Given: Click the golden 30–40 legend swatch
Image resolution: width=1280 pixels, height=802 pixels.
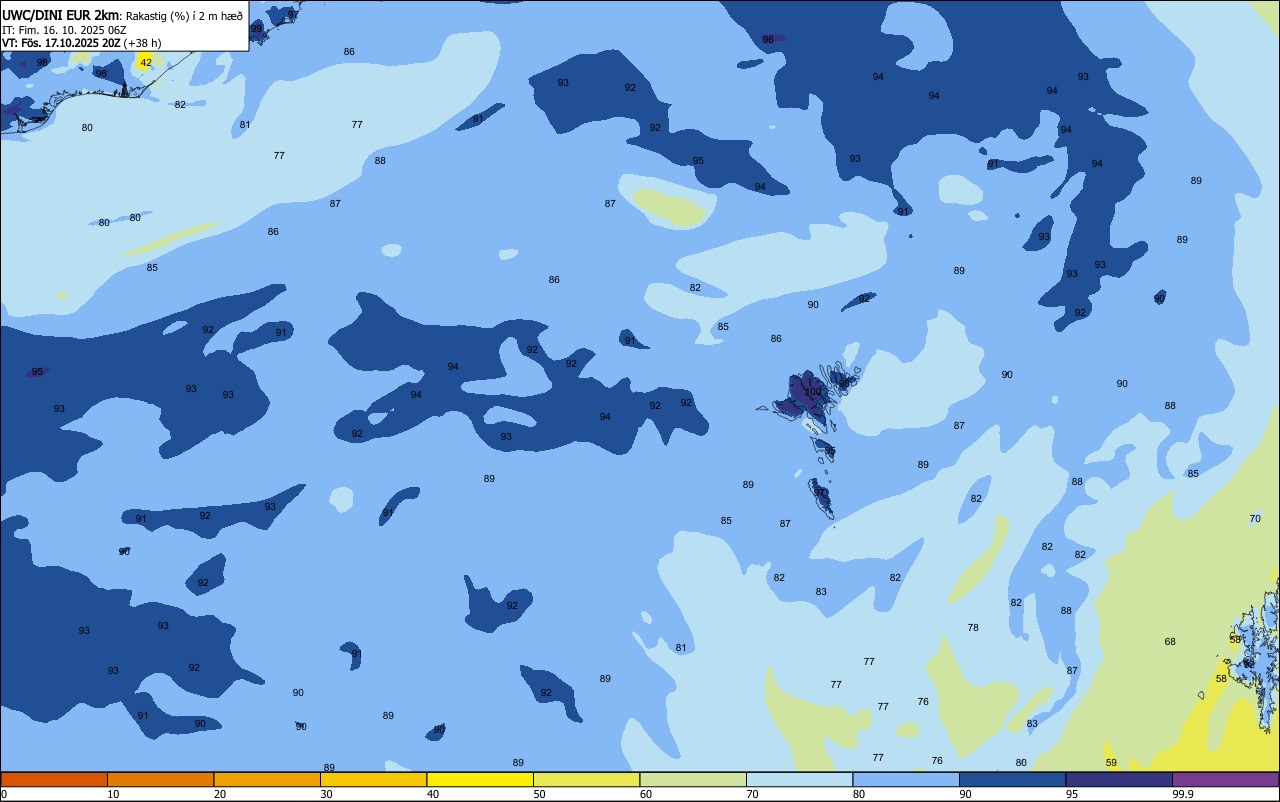Looking at the screenshot, I should pos(373,779).
